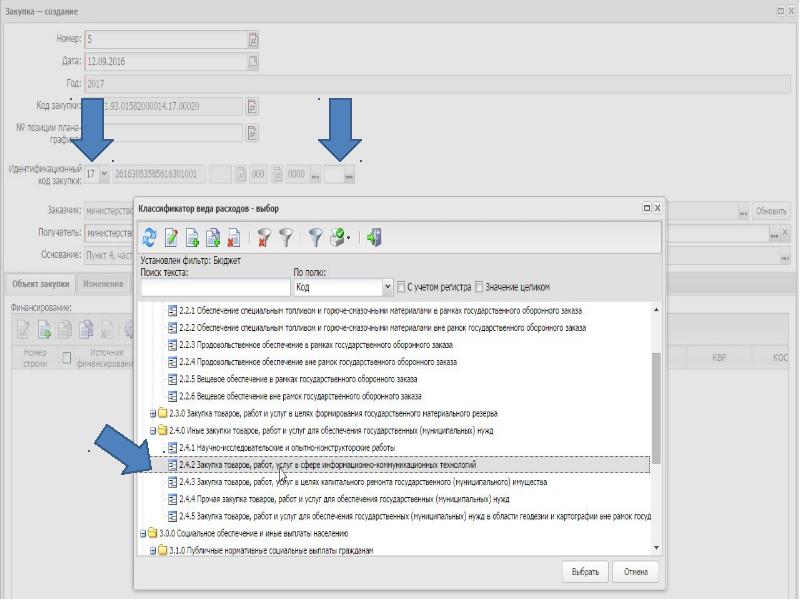Click the create copy of record icon
This screenshot has height=600, width=800.
[213, 237]
